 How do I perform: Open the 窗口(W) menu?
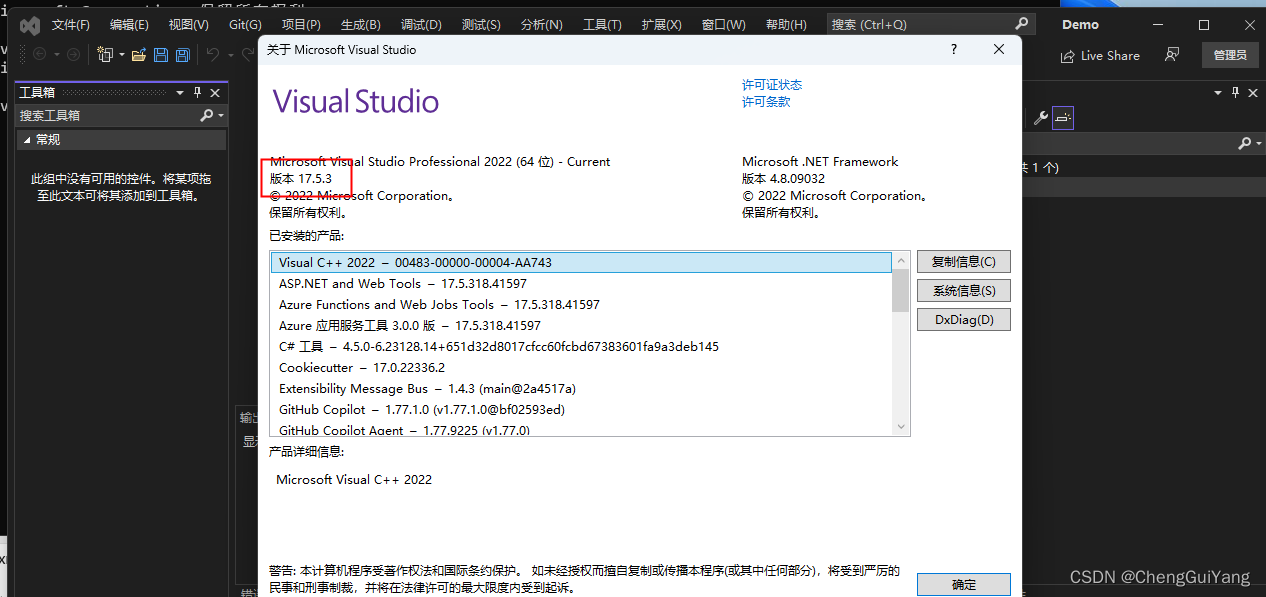pyautogui.click(x=723, y=25)
